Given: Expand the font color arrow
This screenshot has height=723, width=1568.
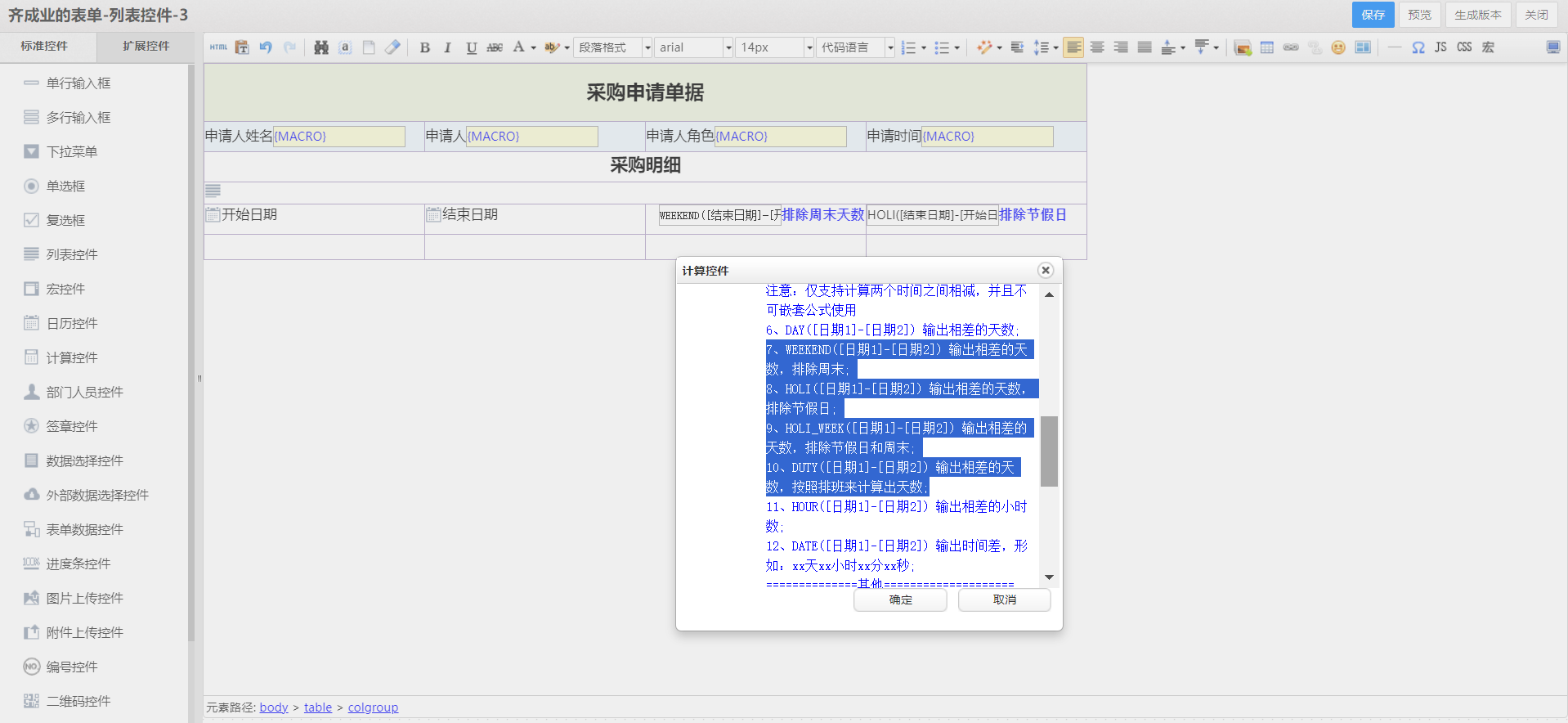Looking at the screenshot, I should point(533,47).
